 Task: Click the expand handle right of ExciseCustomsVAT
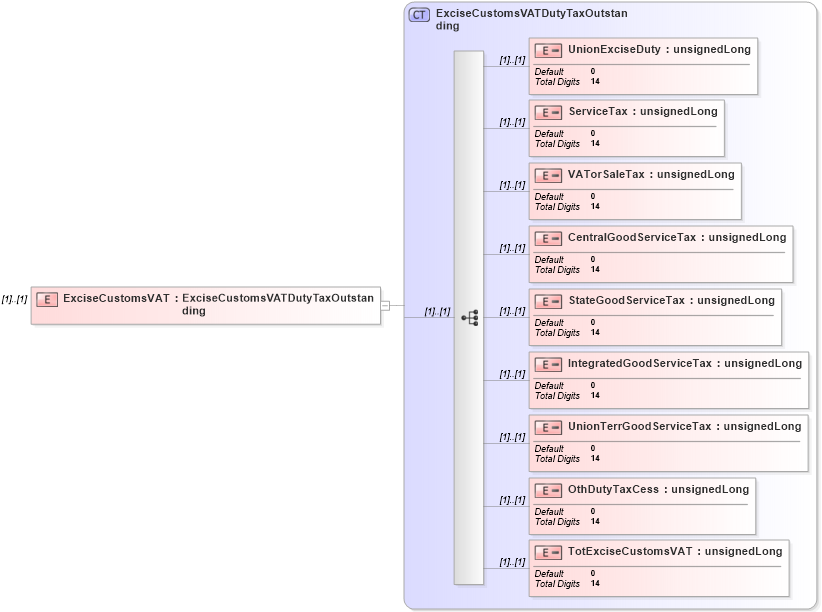tap(384, 304)
